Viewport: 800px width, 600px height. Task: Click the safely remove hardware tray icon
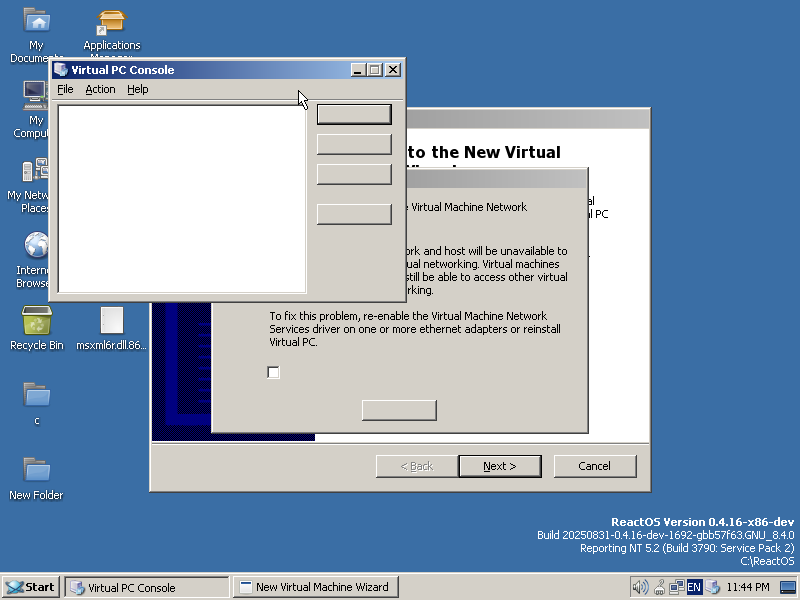tap(659, 587)
